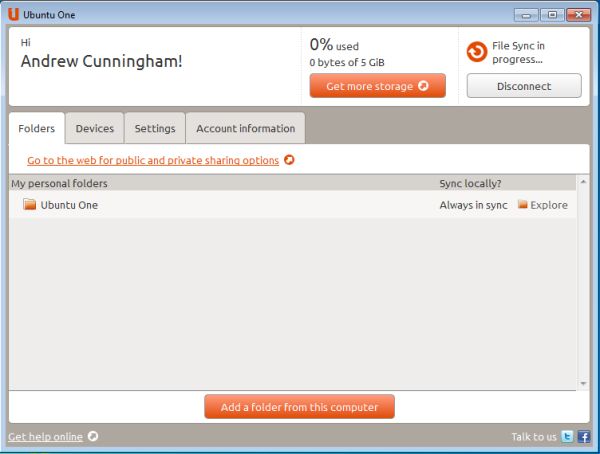The image size is (600, 454).
Task: Close the Ubuntu One window
Action: (x=579, y=15)
